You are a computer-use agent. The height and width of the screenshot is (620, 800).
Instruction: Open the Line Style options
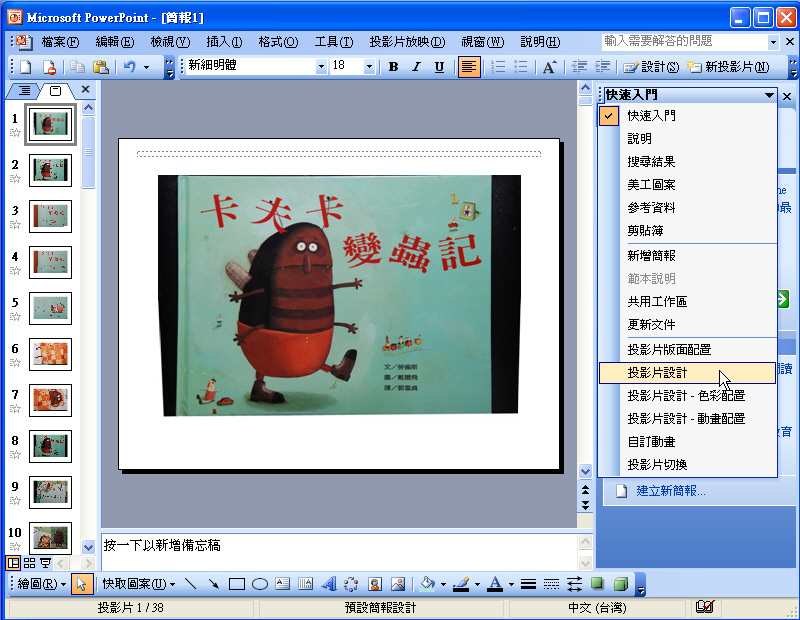[x=529, y=584]
